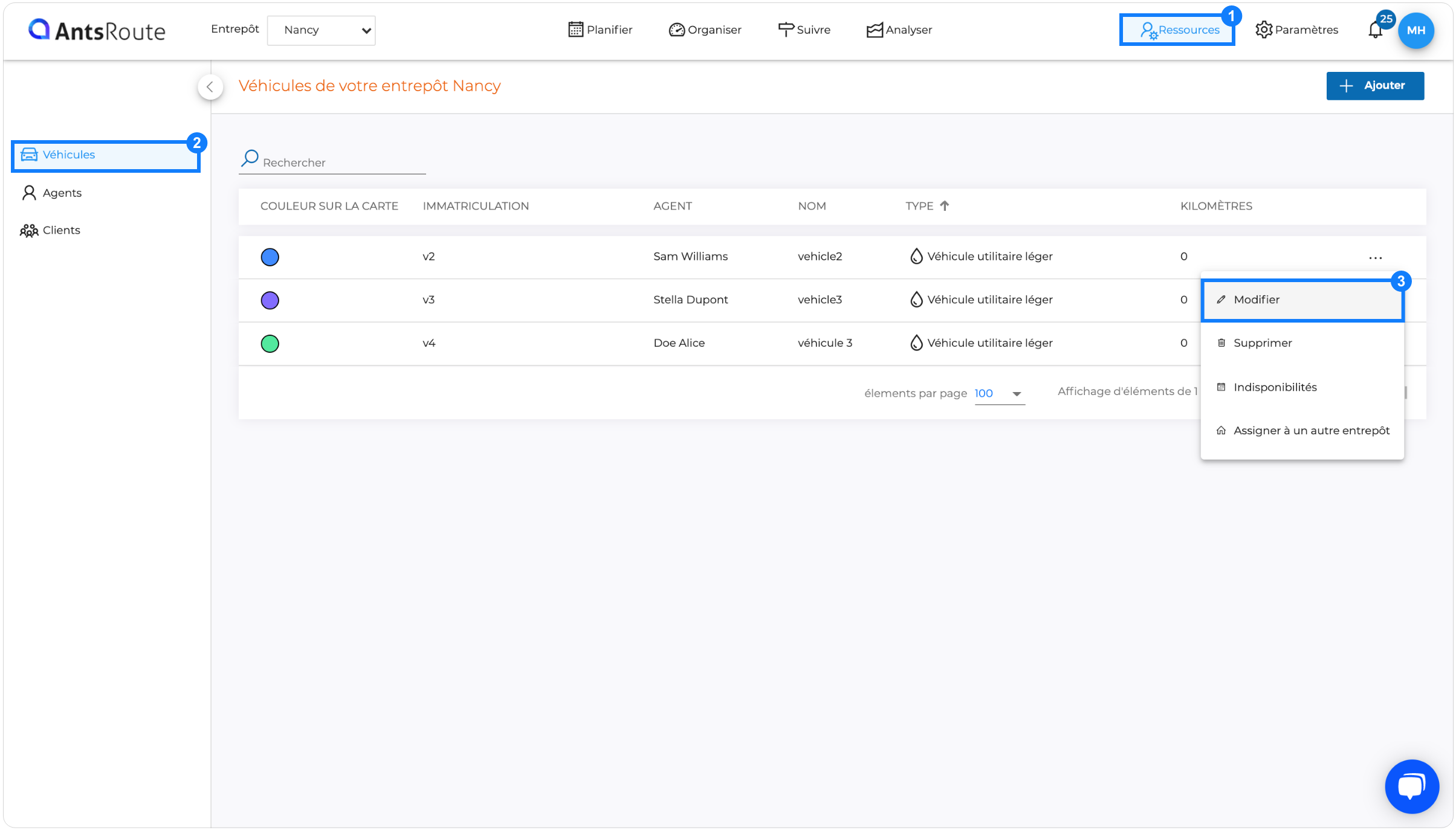Click the Analyser chart icon
The height and width of the screenshot is (830, 1456).
point(874,30)
